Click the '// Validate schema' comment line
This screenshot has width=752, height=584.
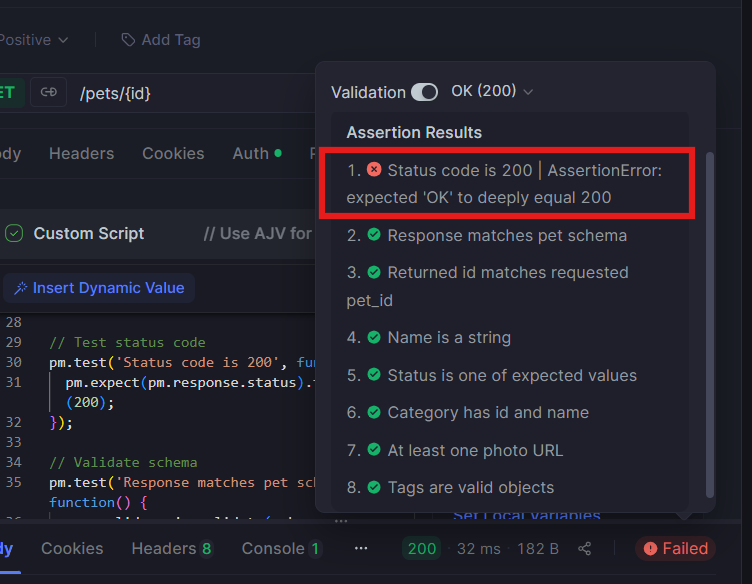tap(123, 462)
